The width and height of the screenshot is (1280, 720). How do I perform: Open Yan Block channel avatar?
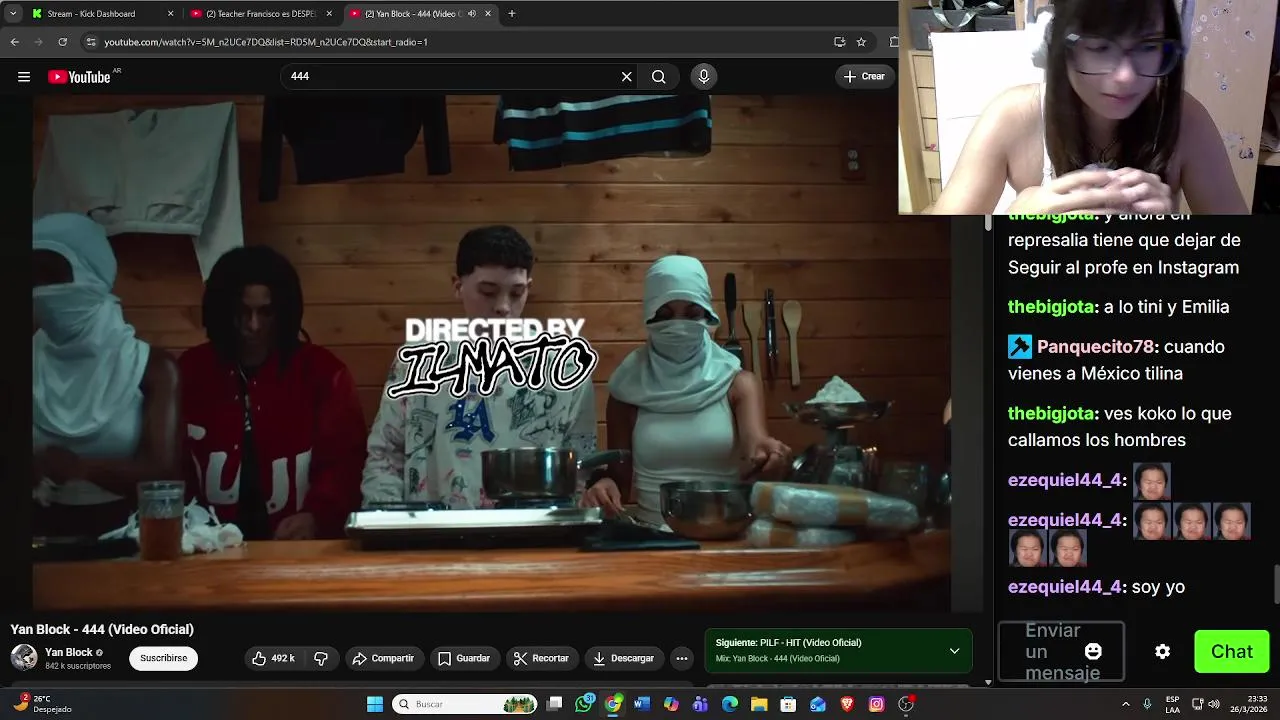(24, 657)
